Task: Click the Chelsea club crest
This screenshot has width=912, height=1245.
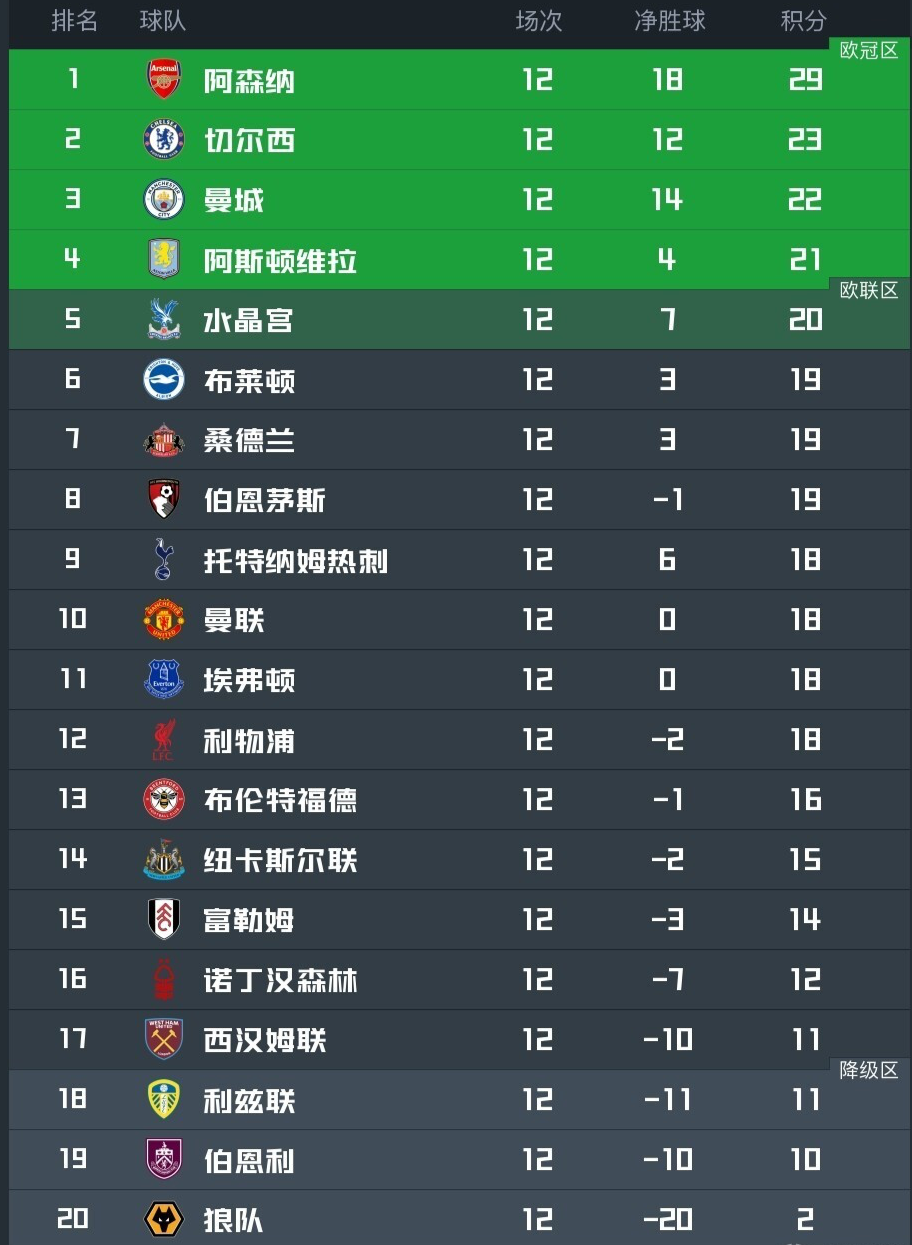Action: click(x=164, y=140)
